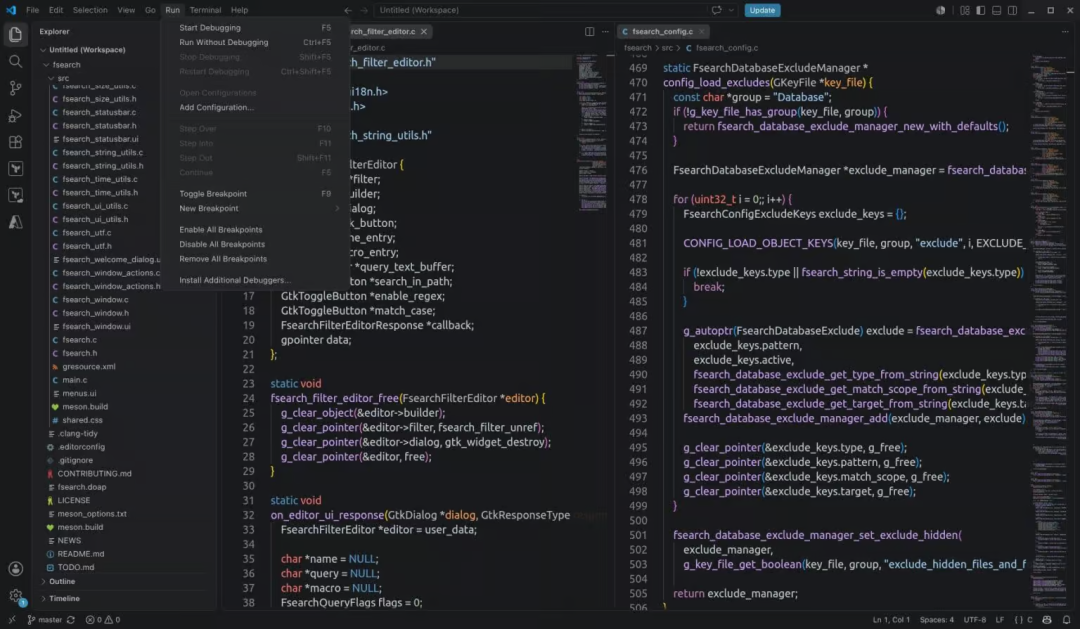Select Enable All Breakpoints
1080x629 pixels.
click(255, 229)
